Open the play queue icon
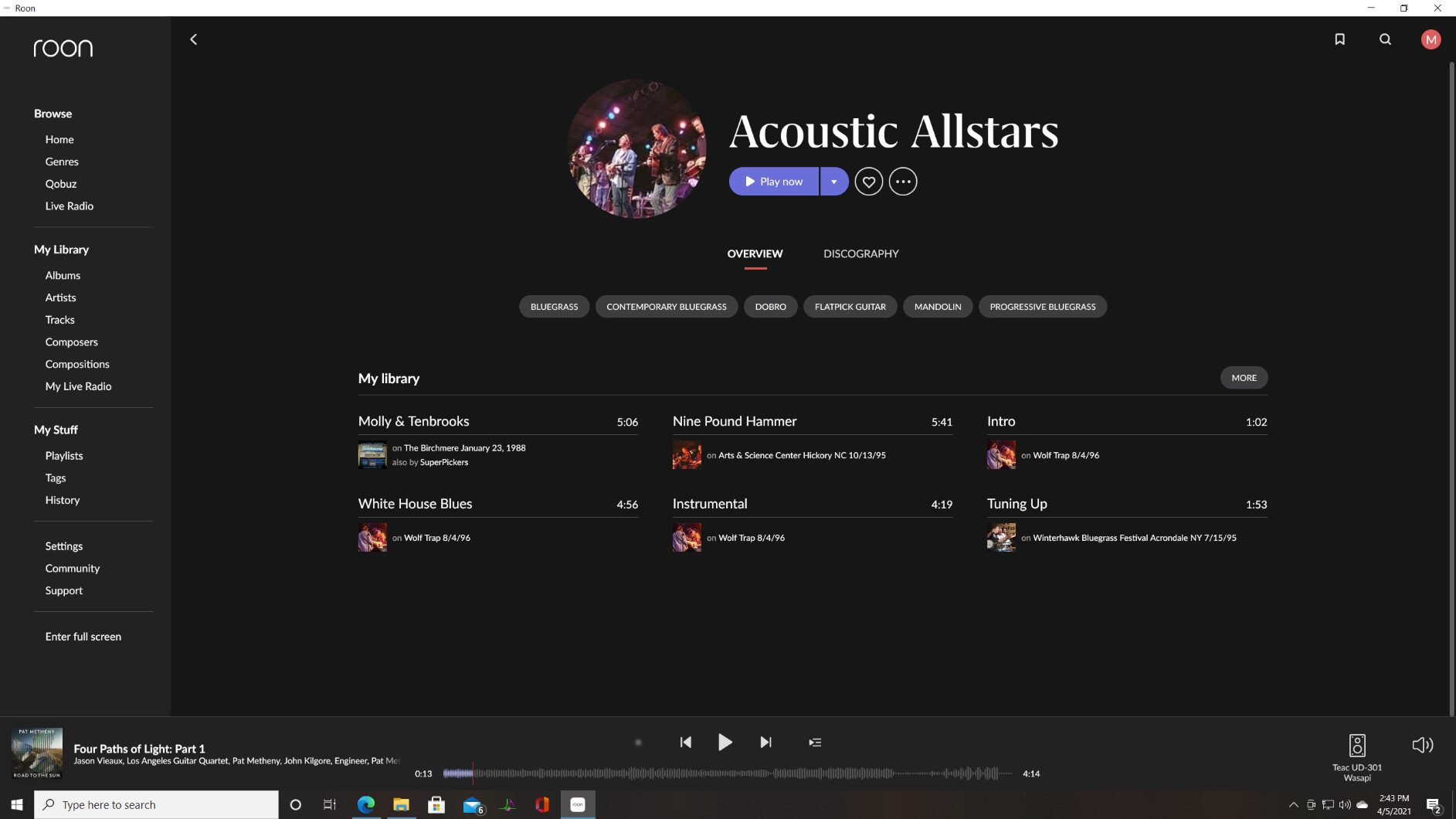This screenshot has height=819, width=1456. 815,743
